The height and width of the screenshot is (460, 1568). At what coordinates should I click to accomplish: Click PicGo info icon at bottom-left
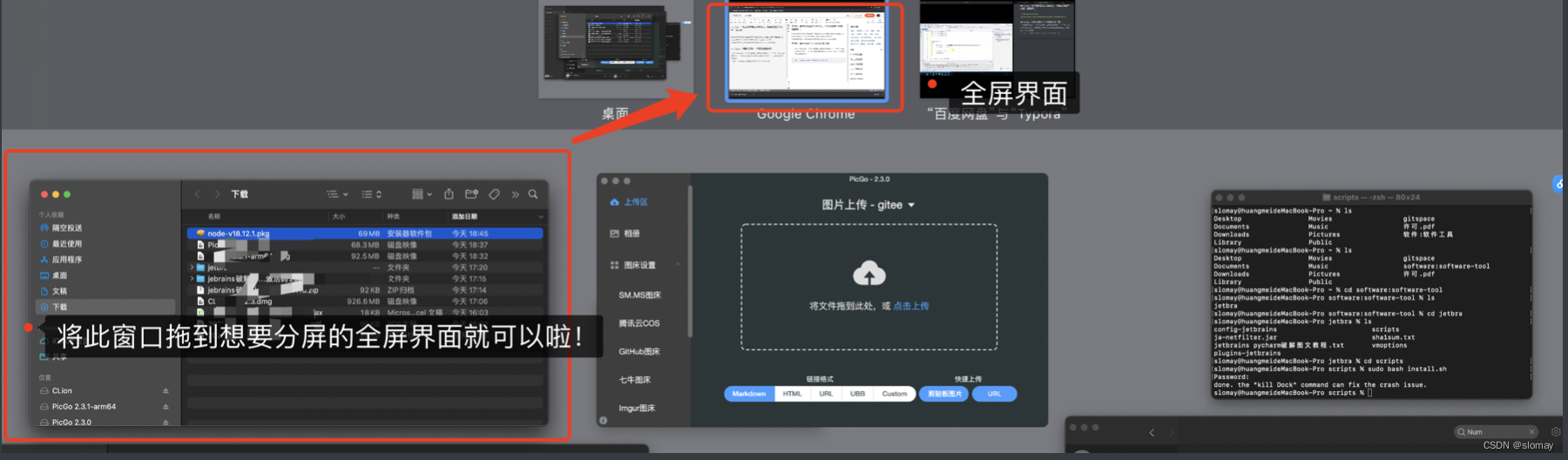click(x=603, y=420)
